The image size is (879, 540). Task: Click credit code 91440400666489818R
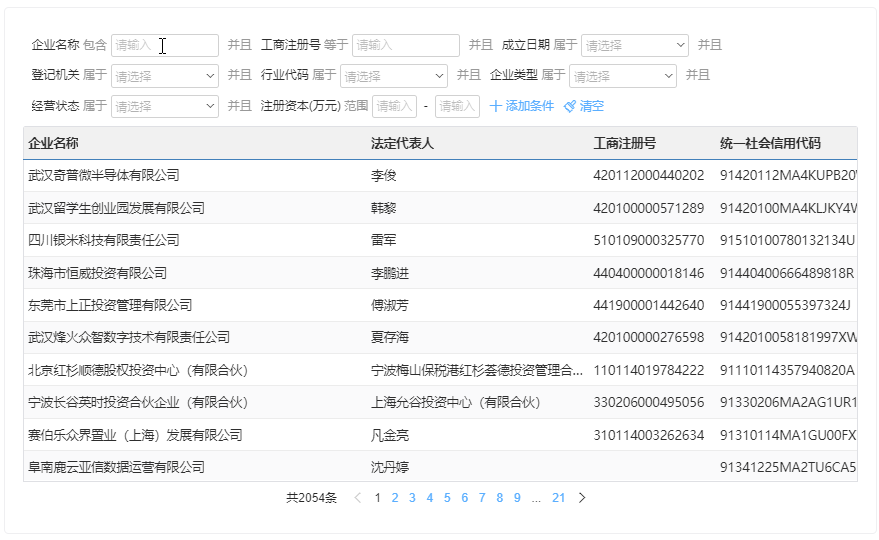pos(787,273)
